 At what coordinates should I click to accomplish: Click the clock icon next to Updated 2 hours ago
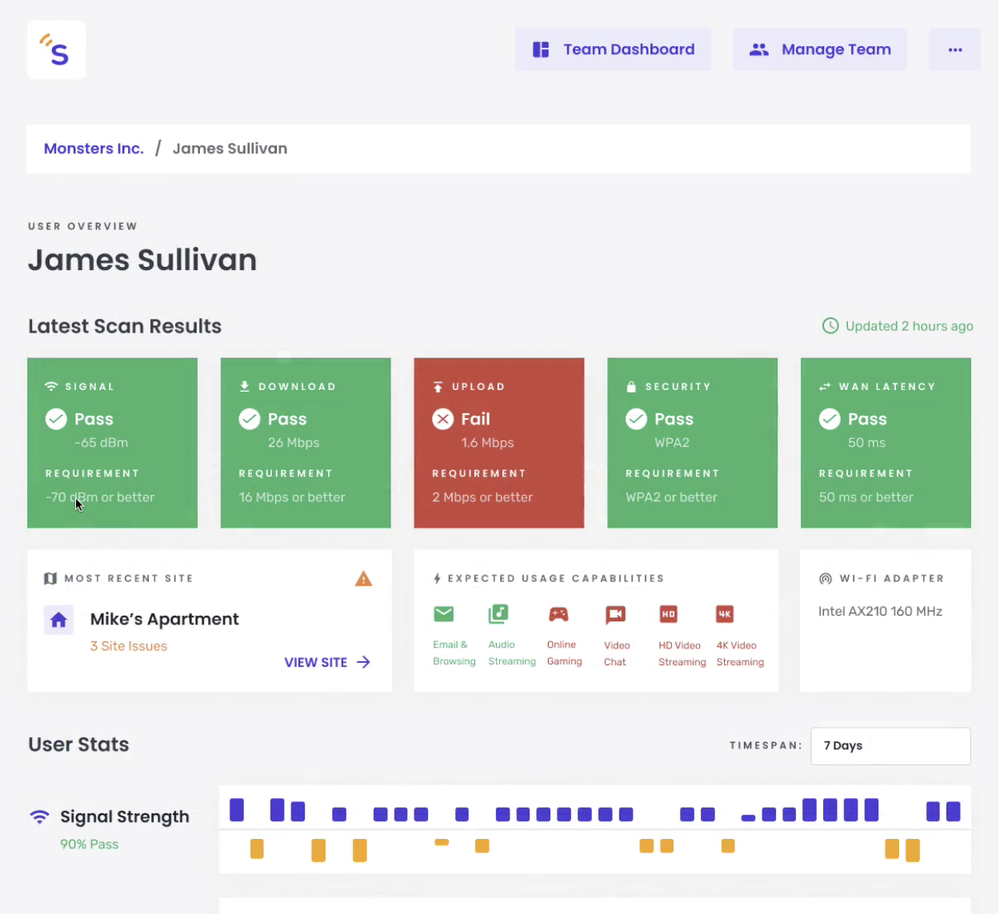830,326
